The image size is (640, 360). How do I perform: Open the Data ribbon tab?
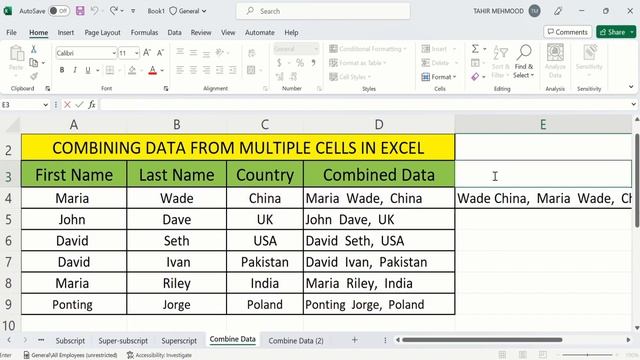coord(174,32)
